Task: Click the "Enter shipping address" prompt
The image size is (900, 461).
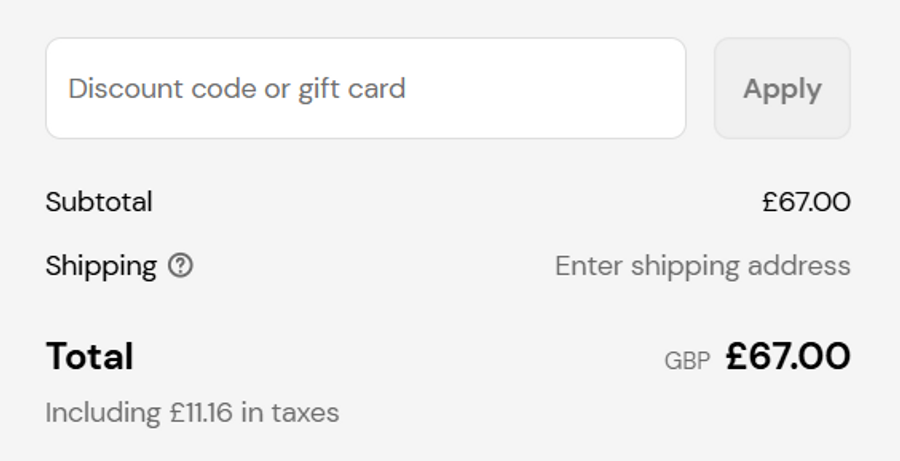Action: [702, 266]
